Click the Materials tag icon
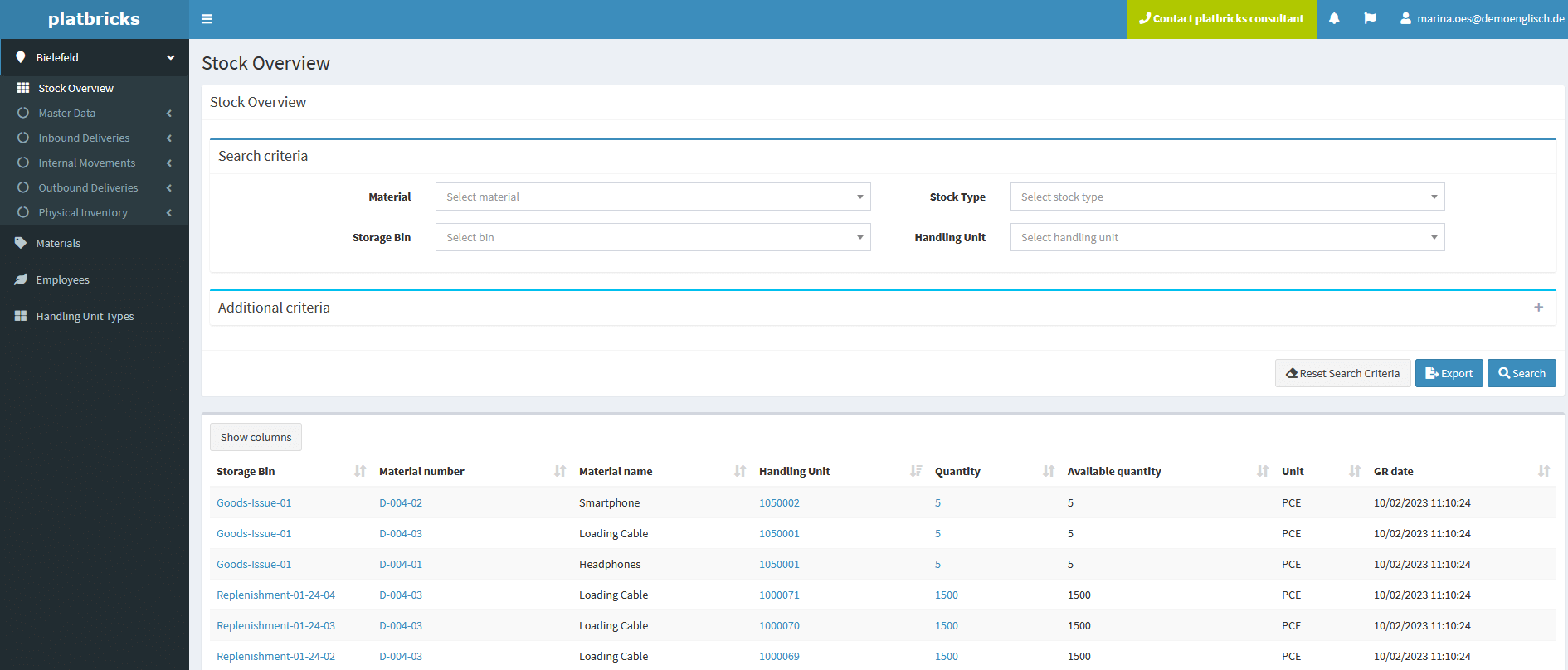The height and width of the screenshot is (670, 1568). [x=21, y=243]
